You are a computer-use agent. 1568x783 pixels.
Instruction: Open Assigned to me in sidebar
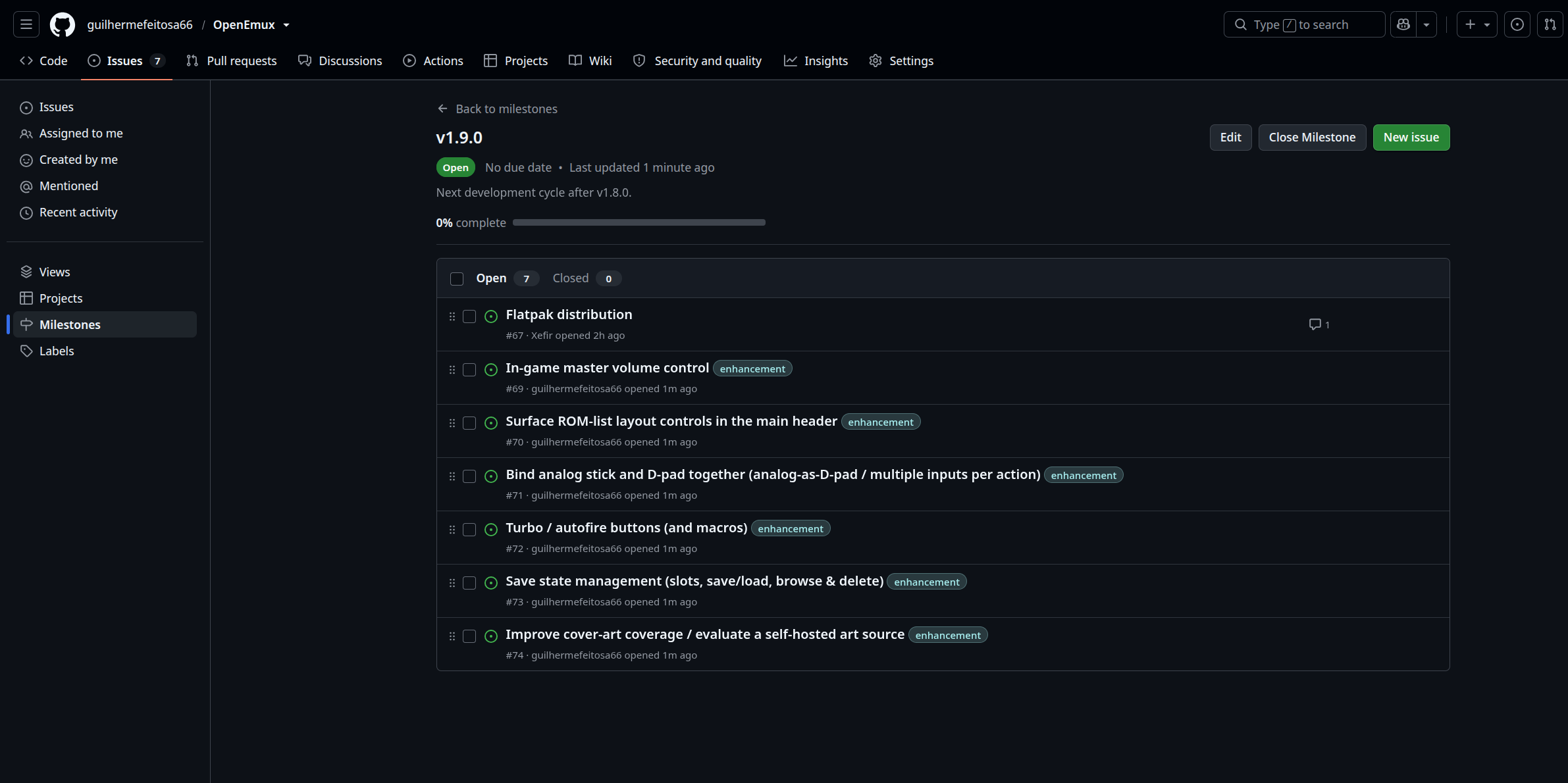coord(105,134)
